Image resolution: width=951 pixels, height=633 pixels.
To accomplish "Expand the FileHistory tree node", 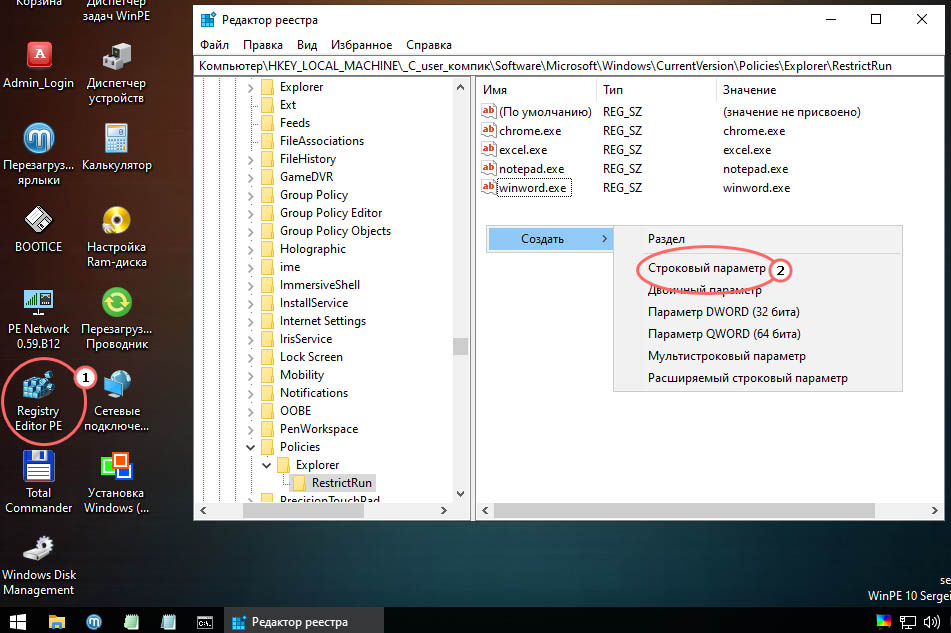I will [250, 161].
